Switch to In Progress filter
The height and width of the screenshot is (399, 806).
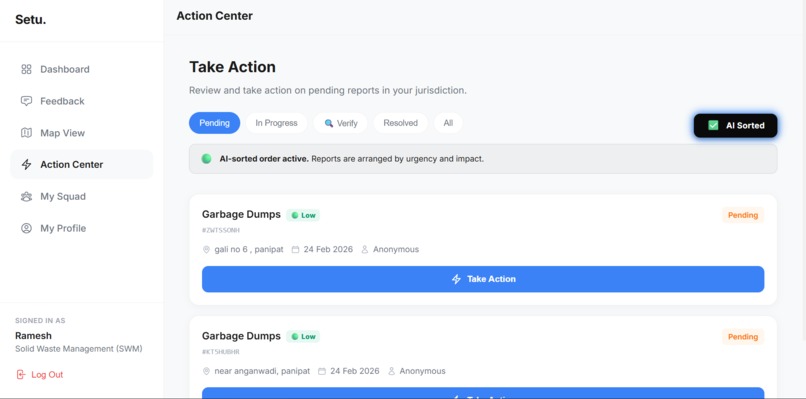click(277, 123)
